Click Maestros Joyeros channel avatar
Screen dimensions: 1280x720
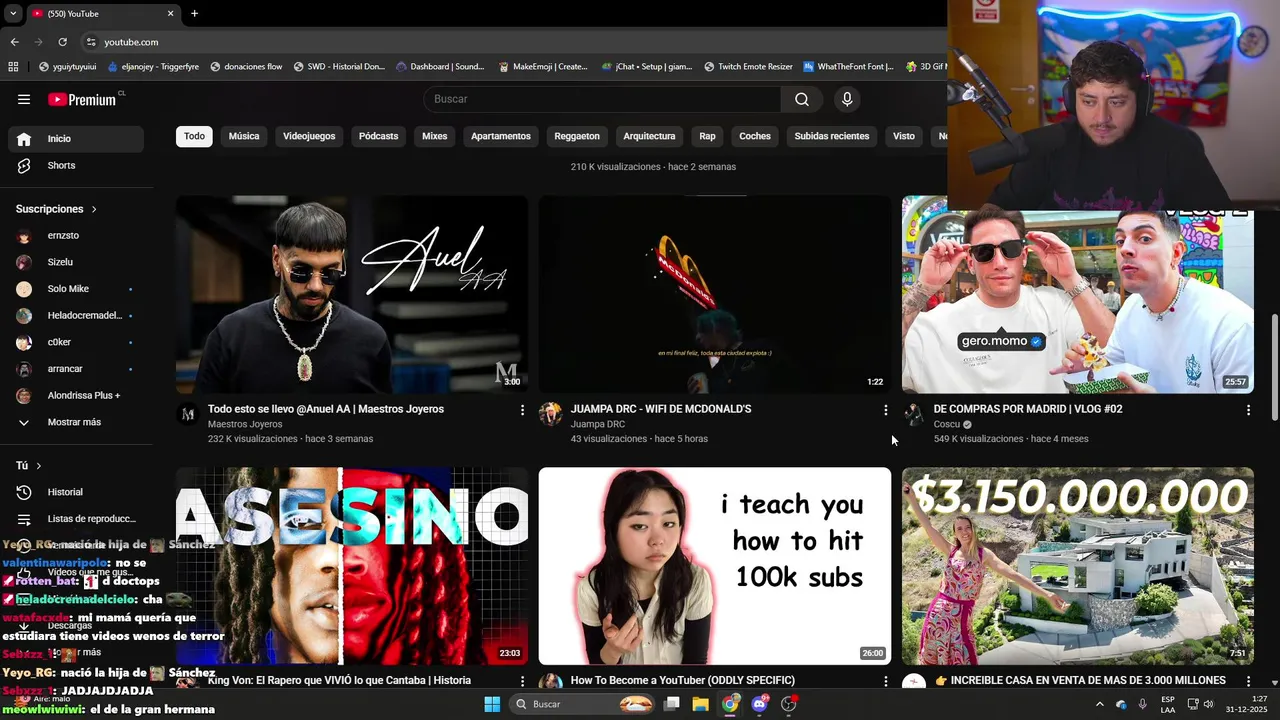[187, 414]
